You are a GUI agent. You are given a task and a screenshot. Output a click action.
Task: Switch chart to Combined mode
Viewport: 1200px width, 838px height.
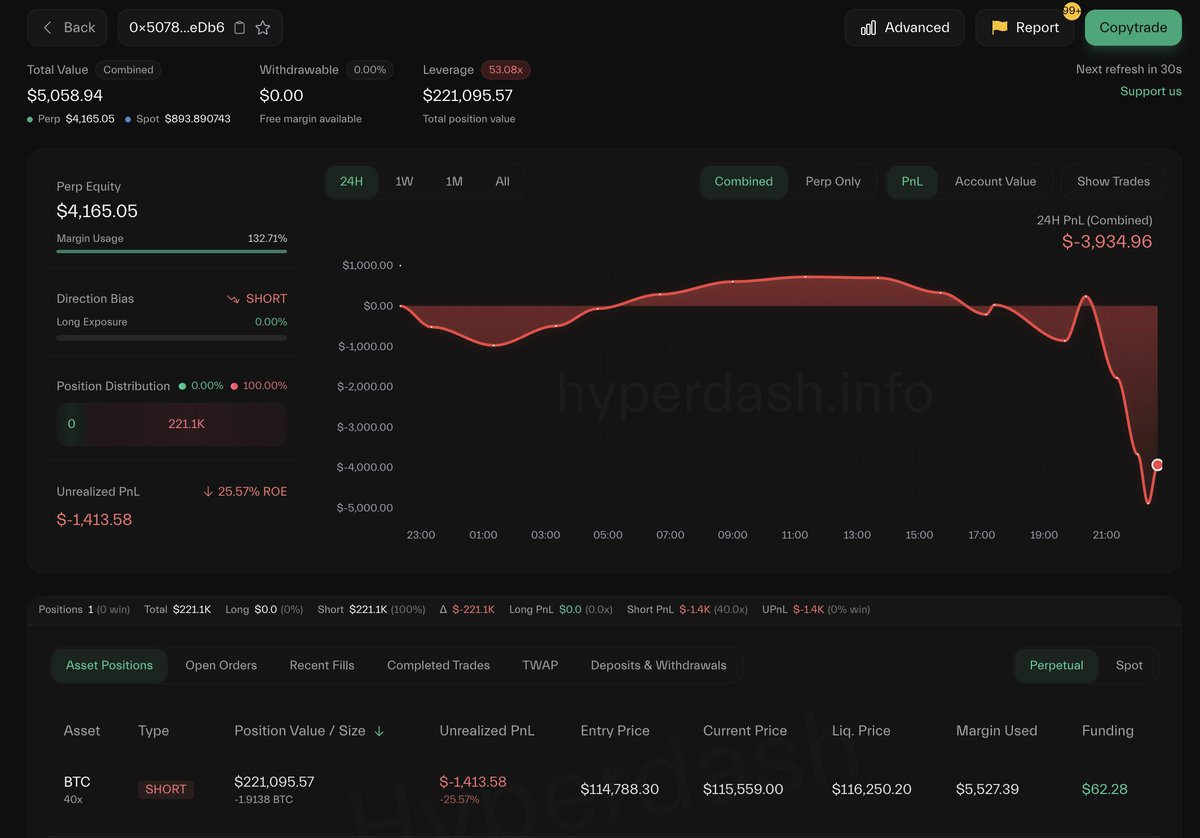pos(744,182)
